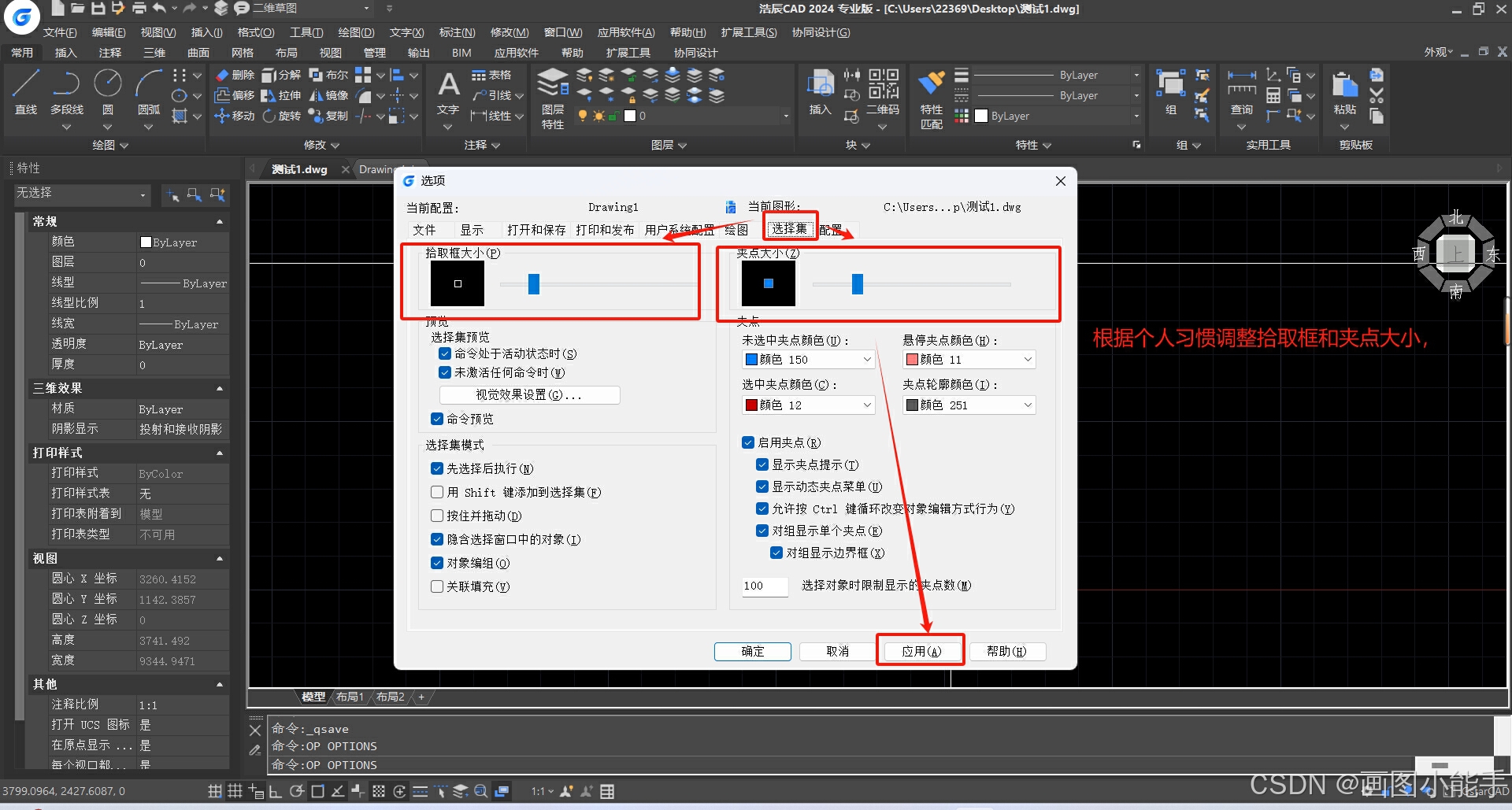Screen dimensions: 1512x810
Task: Open the 格式(O) menu
Action: coord(256,32)
